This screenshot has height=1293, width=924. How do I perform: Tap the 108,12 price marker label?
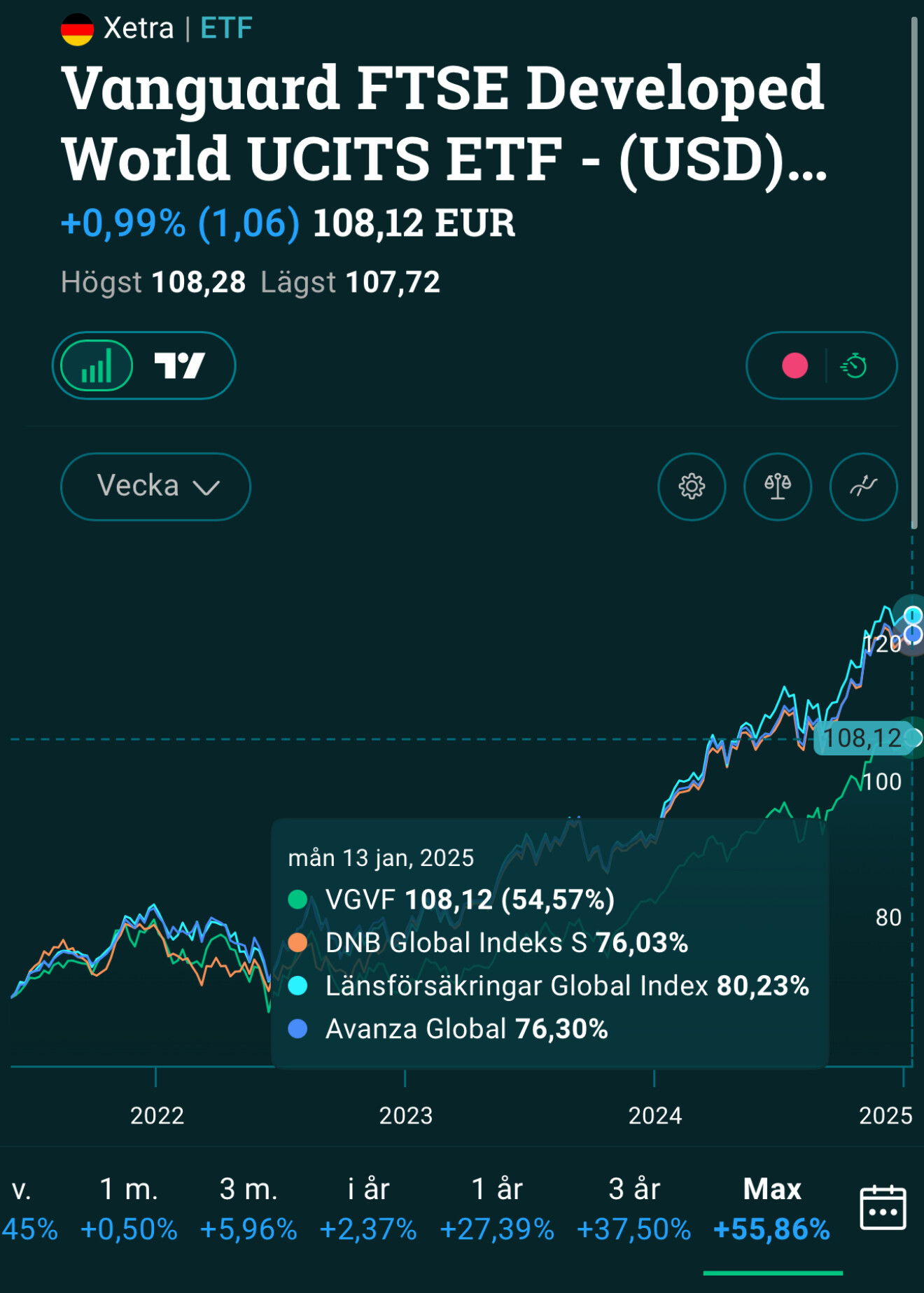pyautogui.click(x=862, y=738)
